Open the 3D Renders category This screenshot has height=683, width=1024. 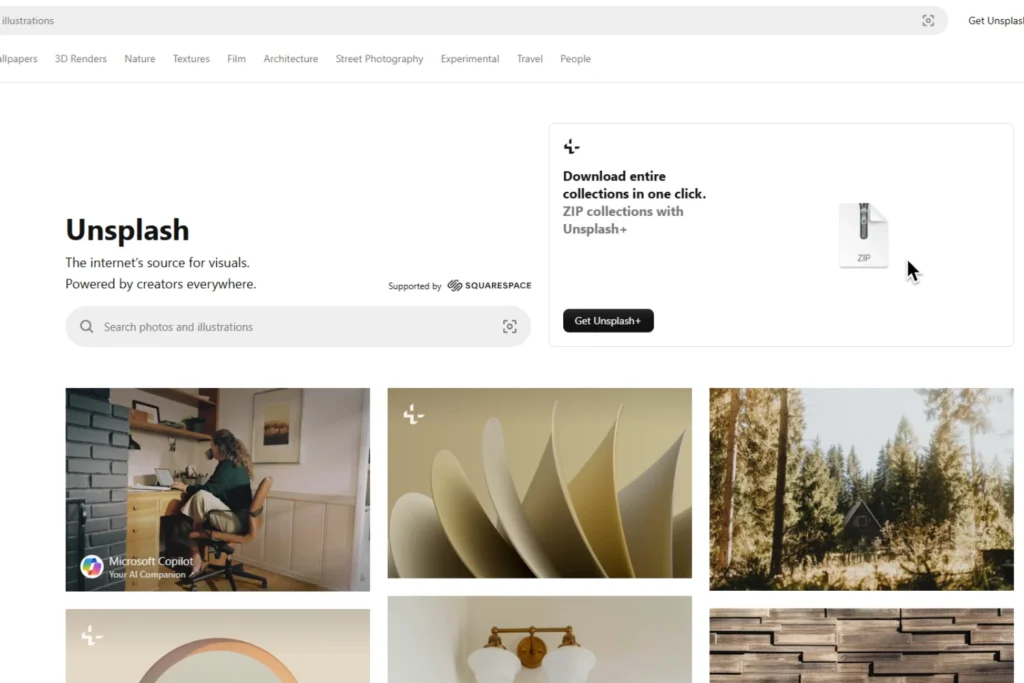point(80,59)
